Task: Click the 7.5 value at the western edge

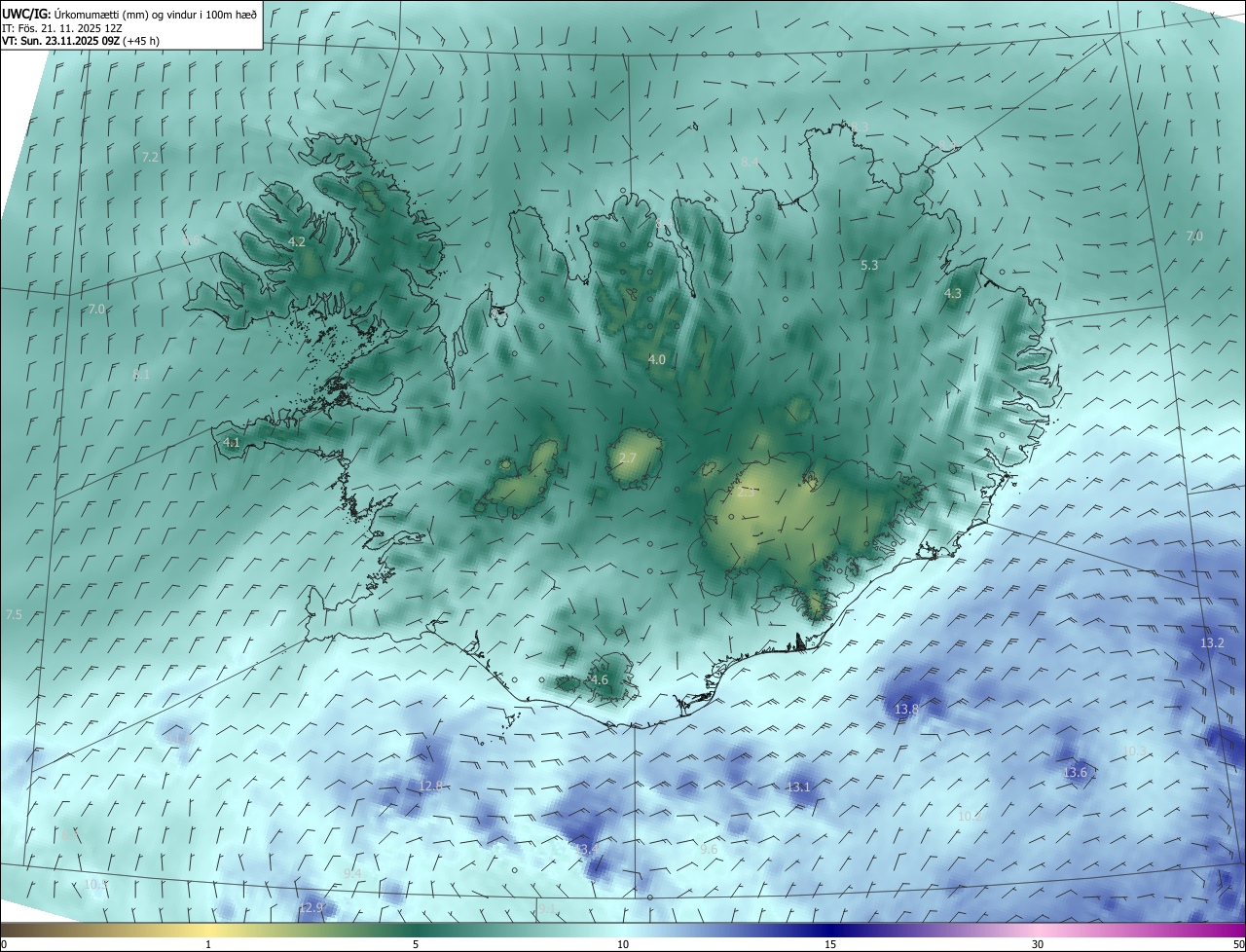Action: [14, 615]
